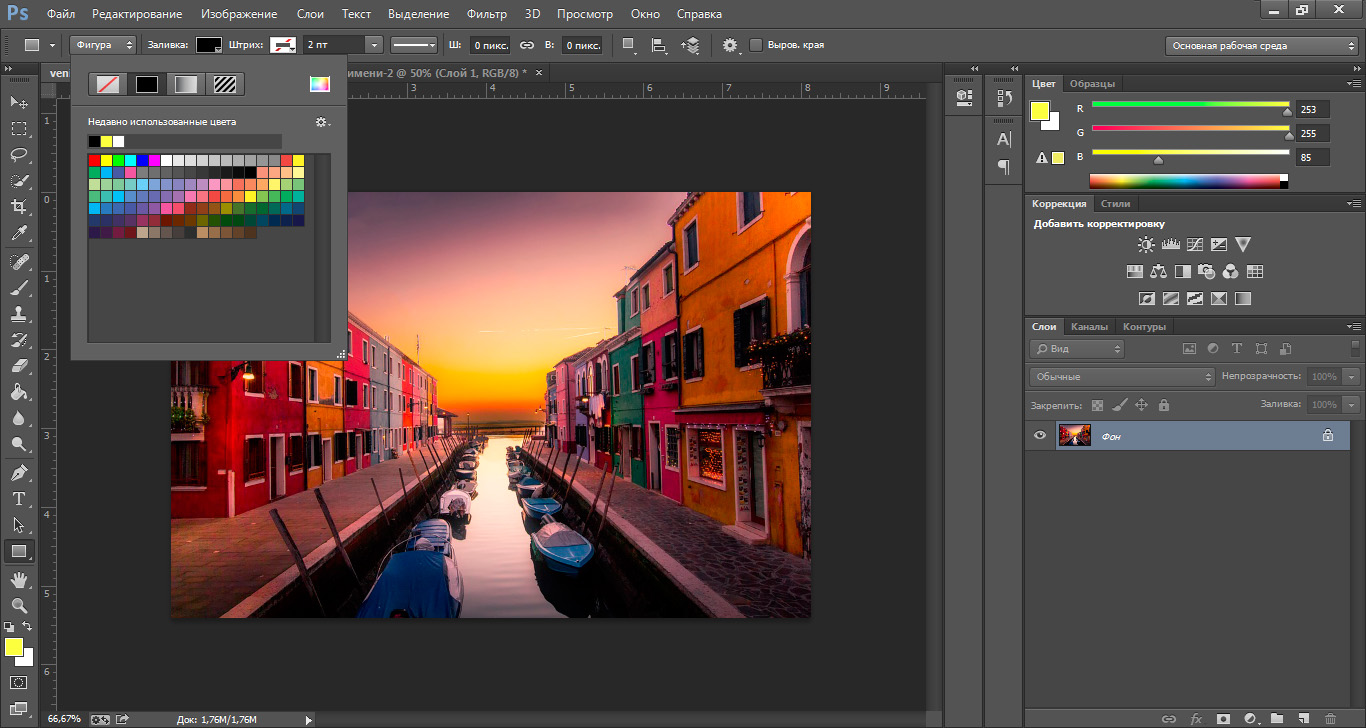The height and width of the screenshot is (728, 1366).
Task: Click the Brightness/Contrast adjustment icon
Action: [1146, 244]
